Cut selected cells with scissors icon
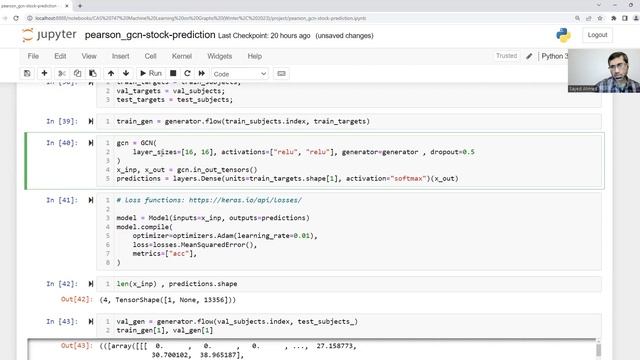 (x=62, y=73)
